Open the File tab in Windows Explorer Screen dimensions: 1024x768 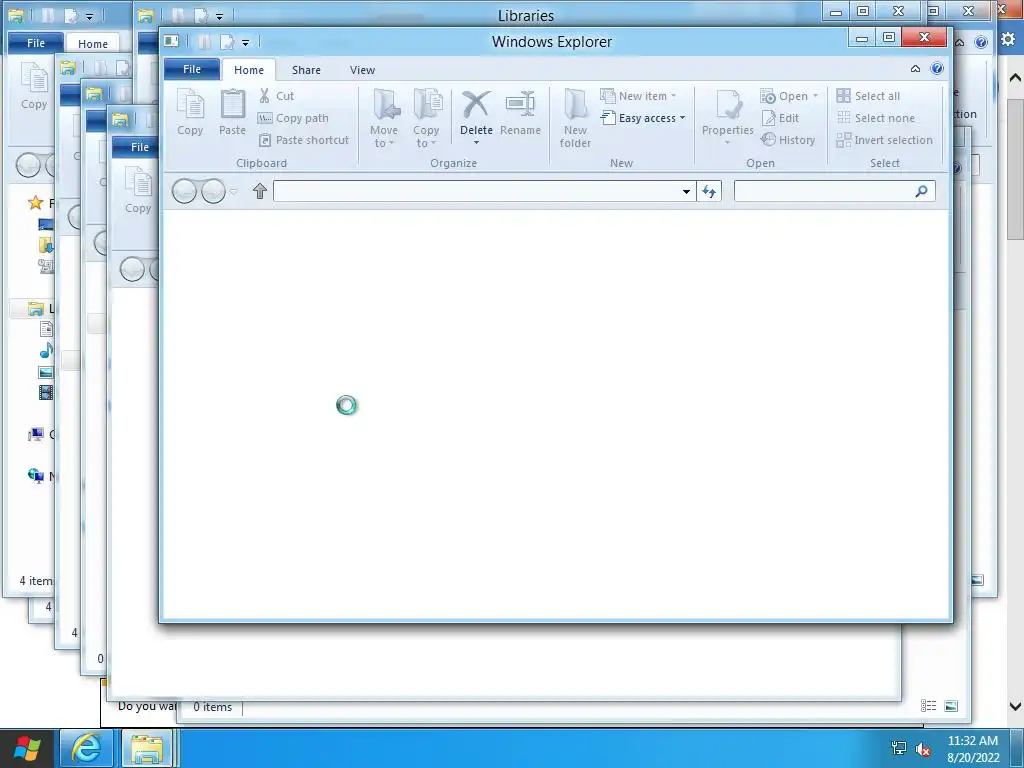click(x=192, y=69)
